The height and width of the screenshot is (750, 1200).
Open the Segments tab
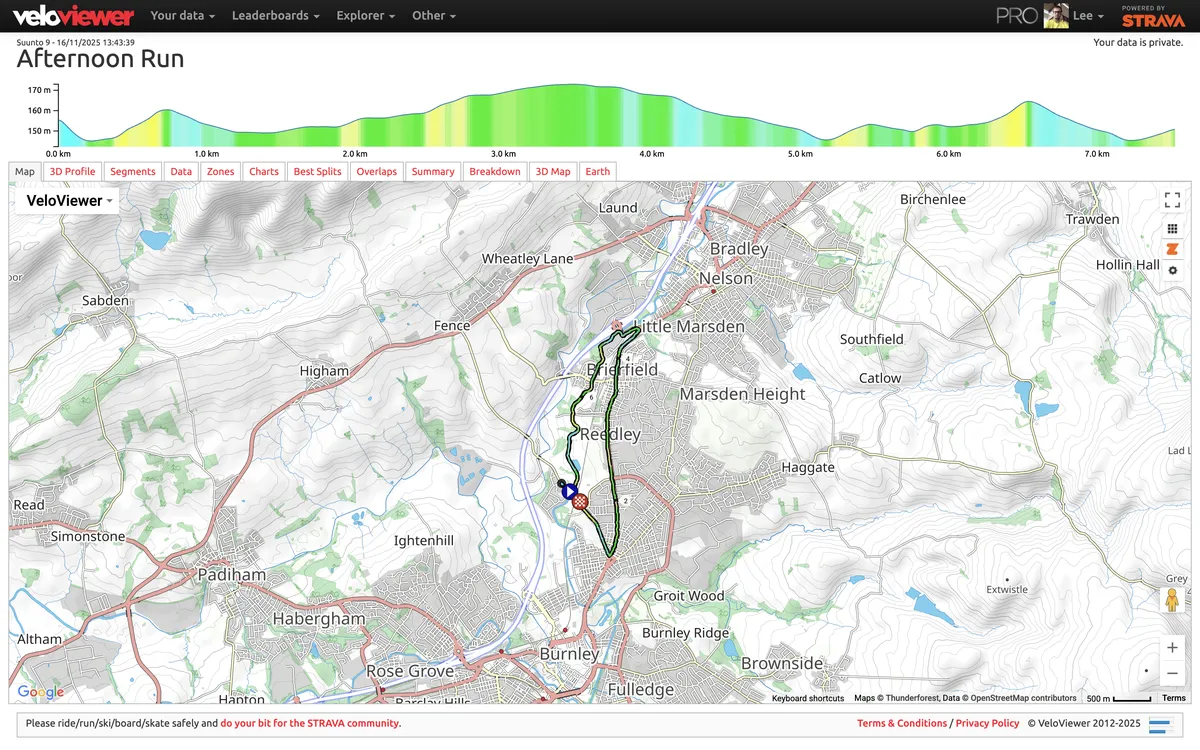[x=133, y=172]
